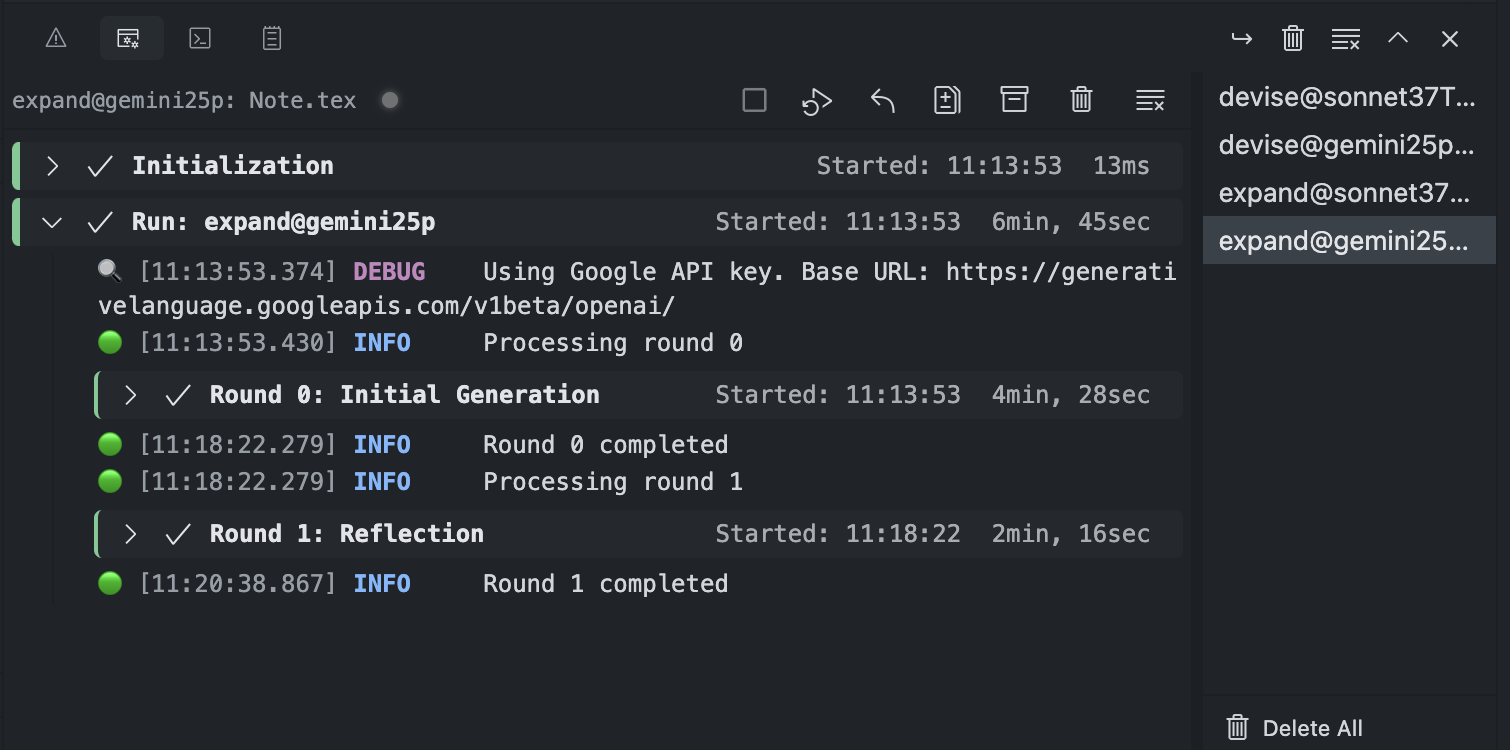
Task: Open the notes document panel tab
Action: click(272, 38)
